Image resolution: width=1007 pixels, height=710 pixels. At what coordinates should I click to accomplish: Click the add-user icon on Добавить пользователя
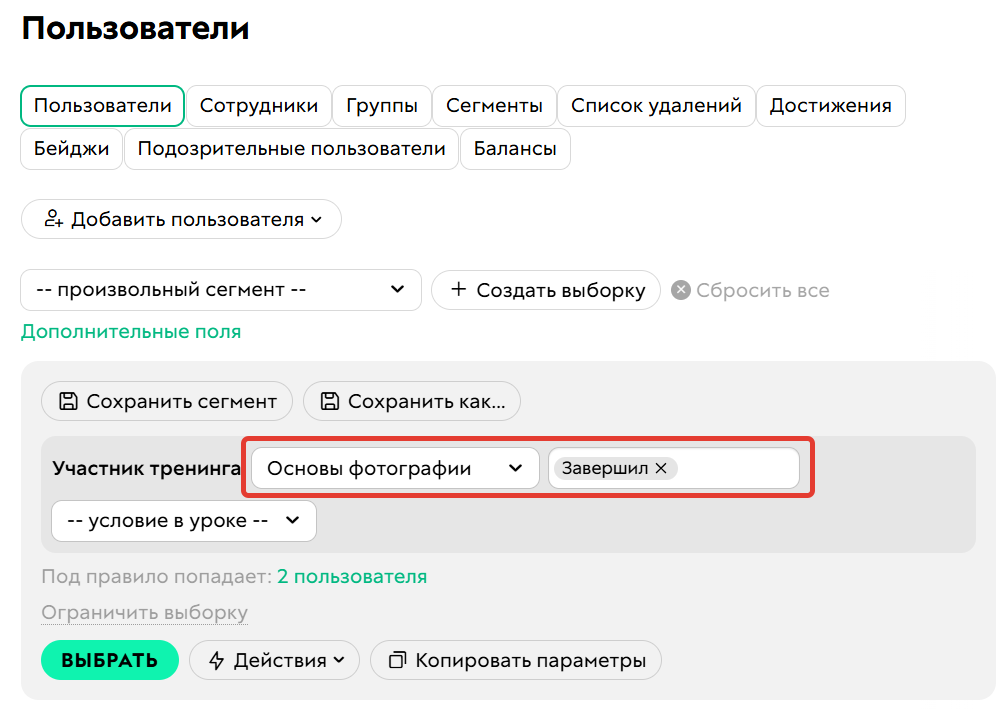[x=55, y=219]
